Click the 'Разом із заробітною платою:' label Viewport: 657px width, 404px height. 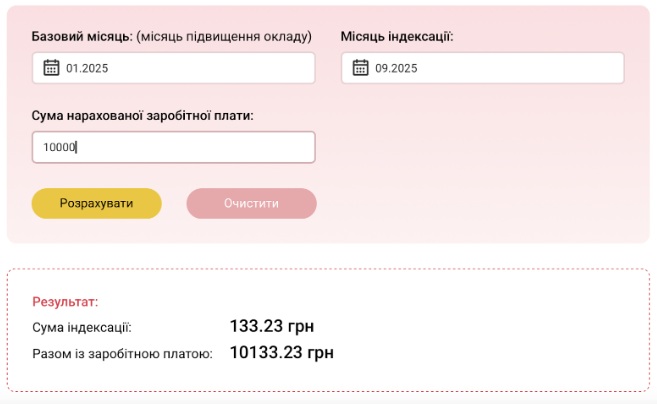(x=122, y=354)
